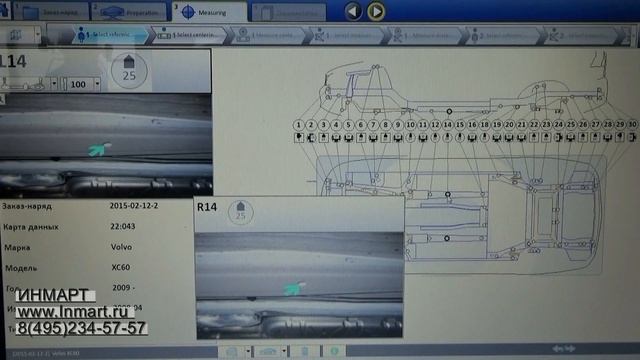Select the '1 Measure points' workflow step
The image size is (640, 360).
coord(269,35)
